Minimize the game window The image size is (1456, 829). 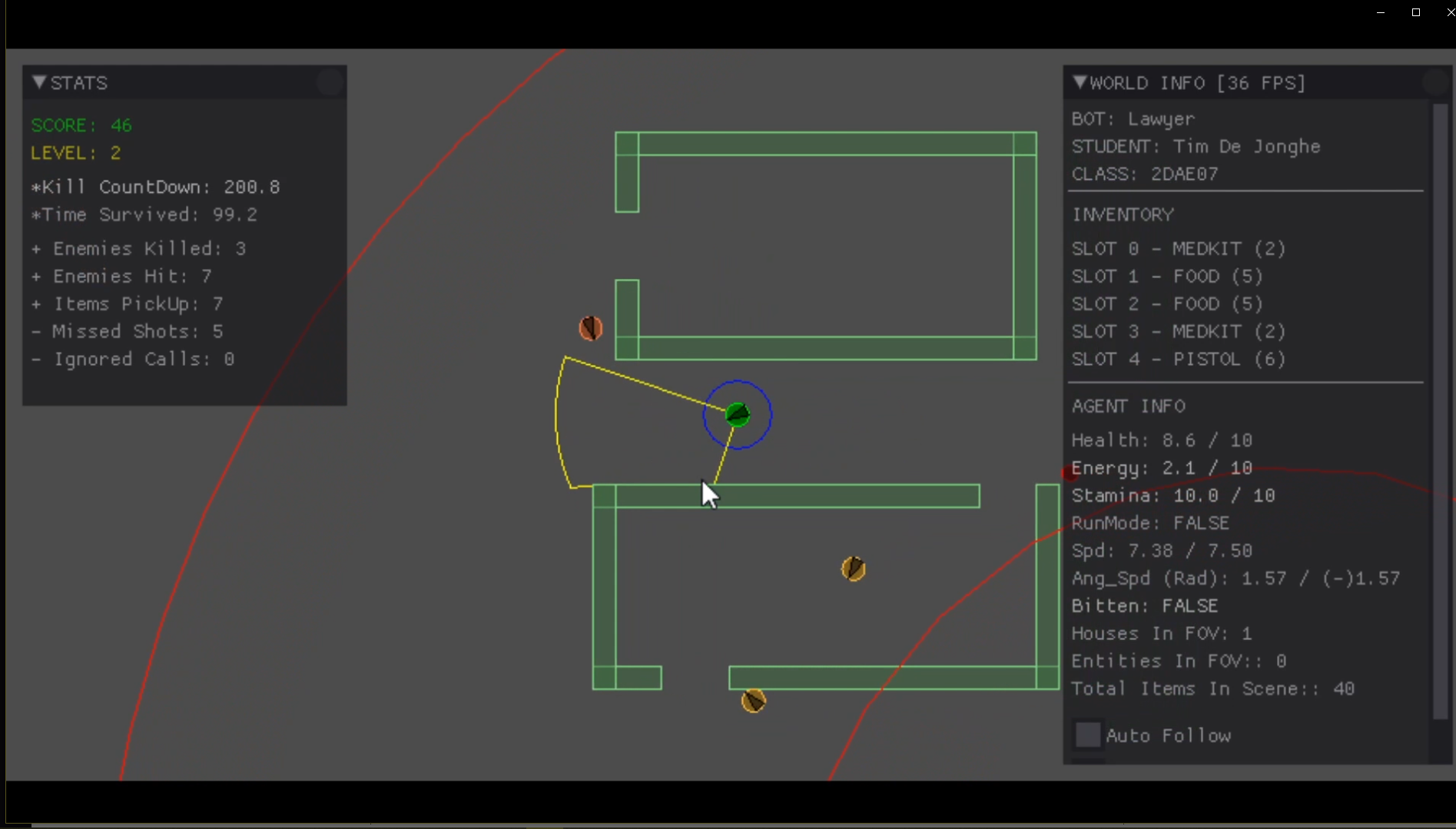click(x=1381, y=12)
